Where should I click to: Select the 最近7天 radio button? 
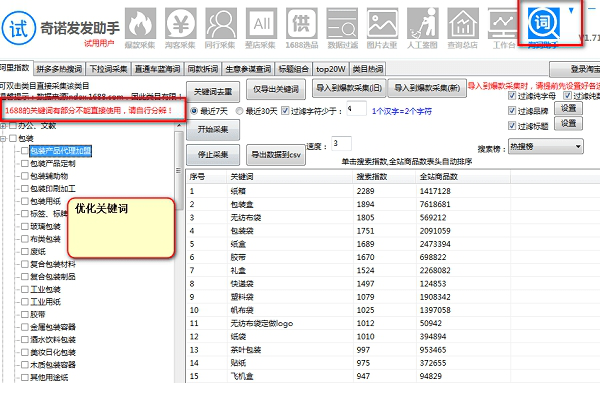[194, 111]
